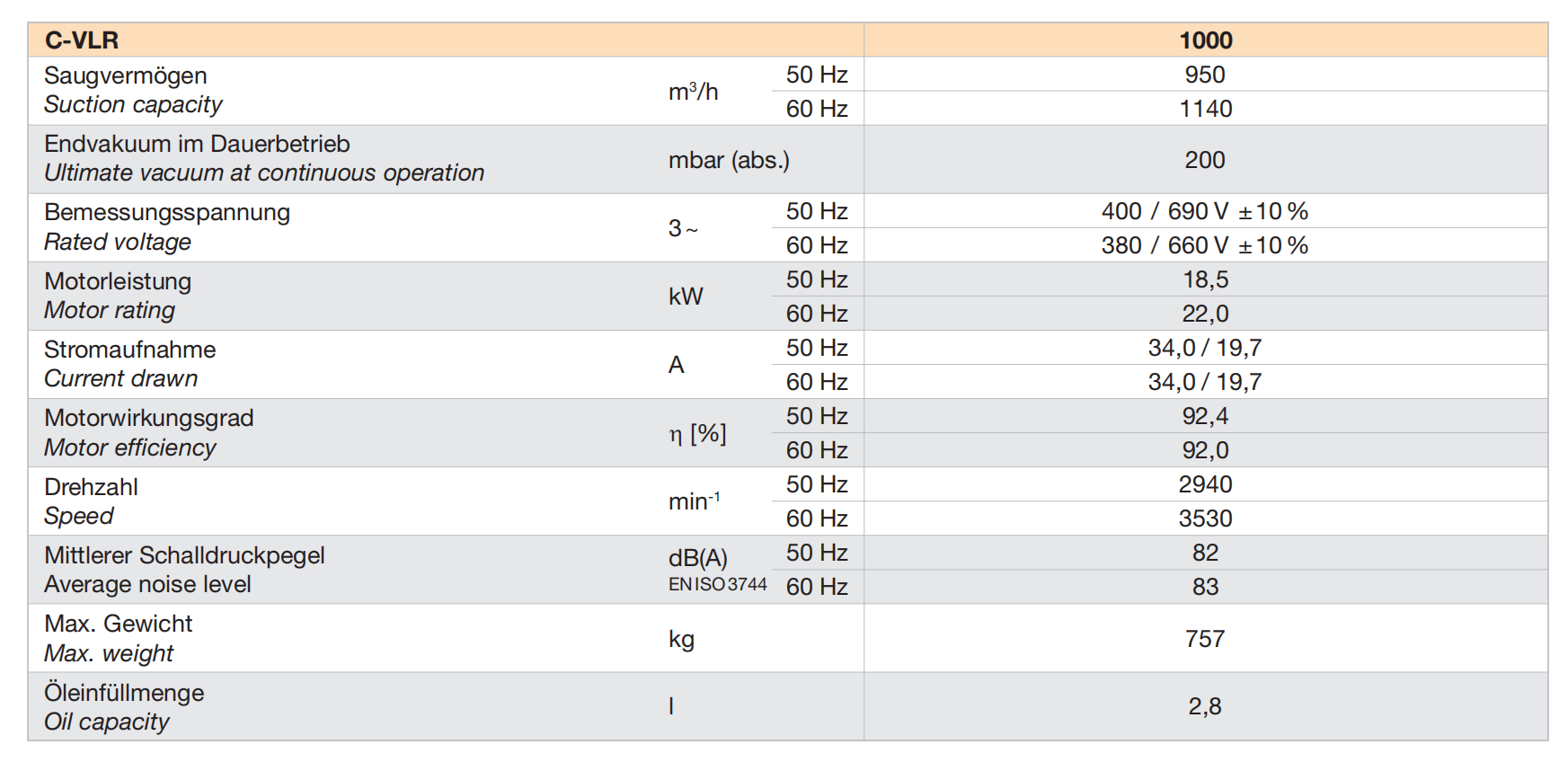Click the C-VLR table header

pyautogui.click(x=82, y=40)
